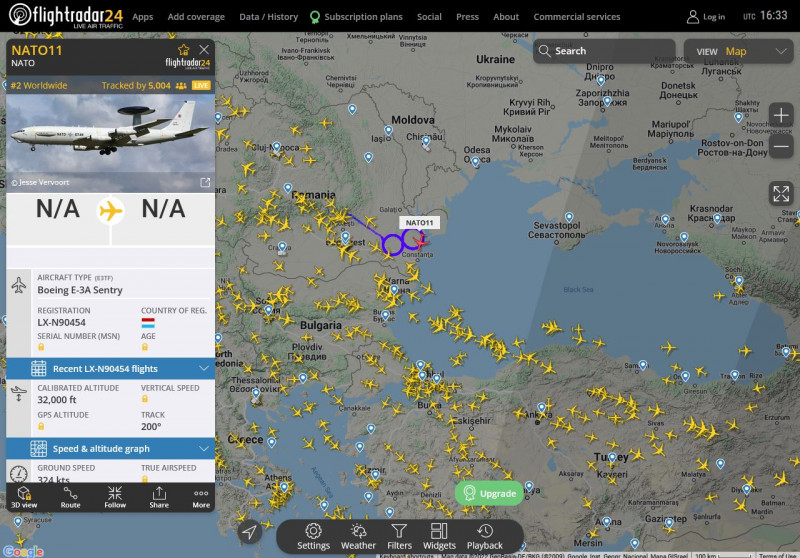The image size is (800, 558).
Task: Open Weather layer options
Action: click(358, 537)
